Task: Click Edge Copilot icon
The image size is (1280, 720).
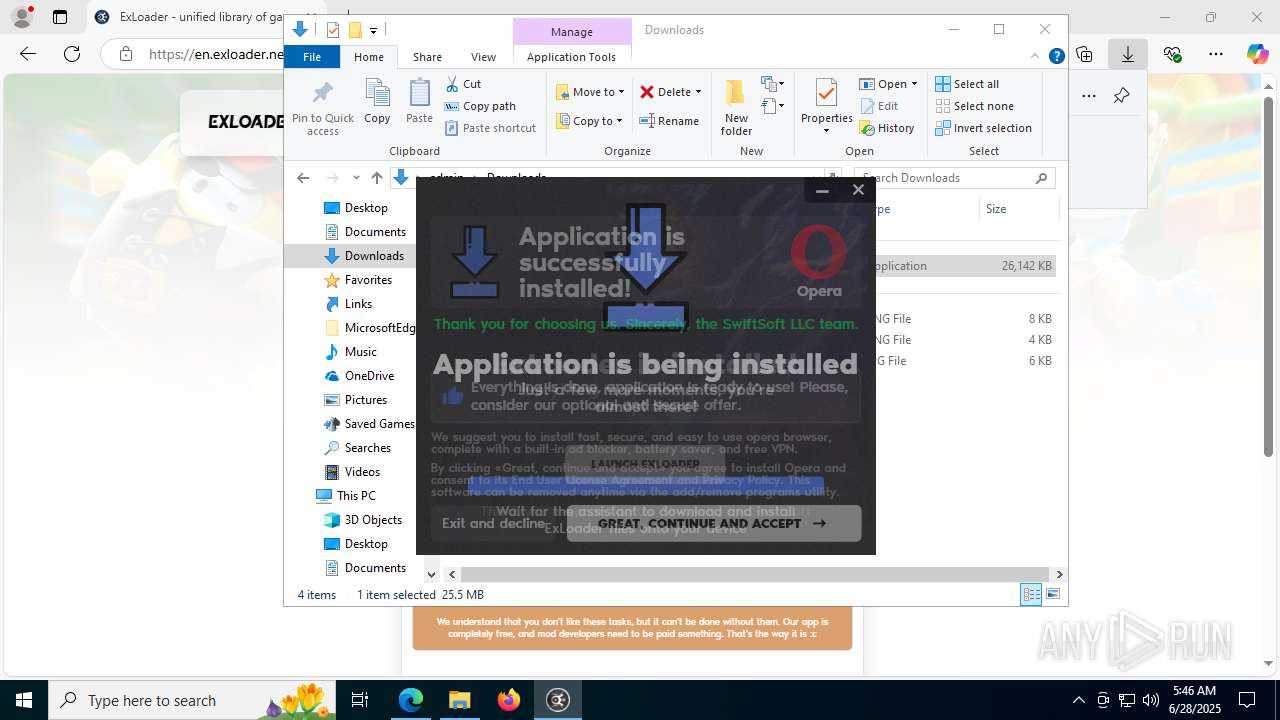Action: (x=1257, y=54)
